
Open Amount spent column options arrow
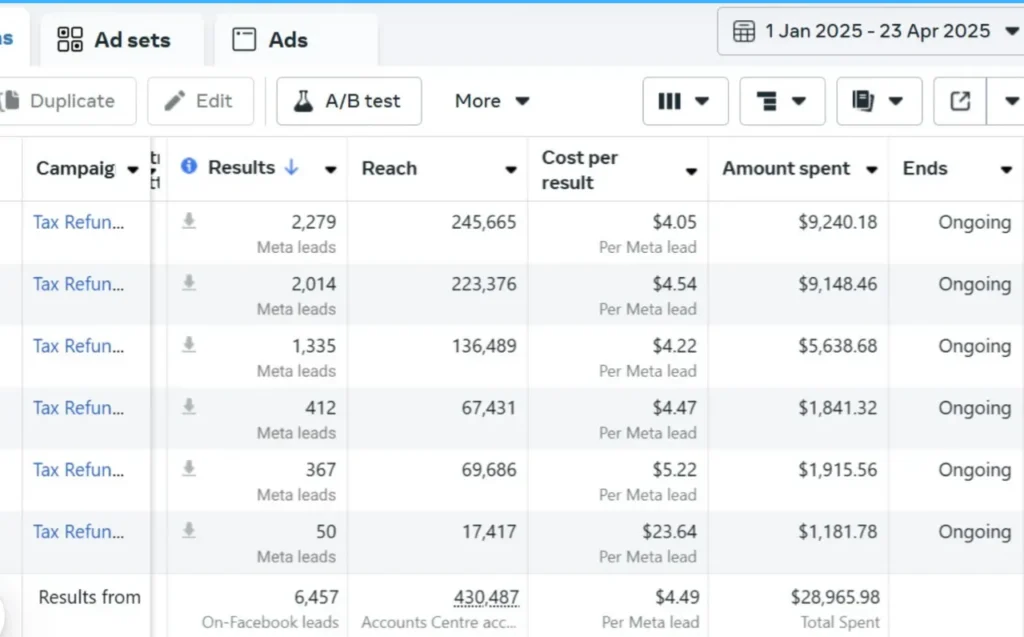pos(871,170)
